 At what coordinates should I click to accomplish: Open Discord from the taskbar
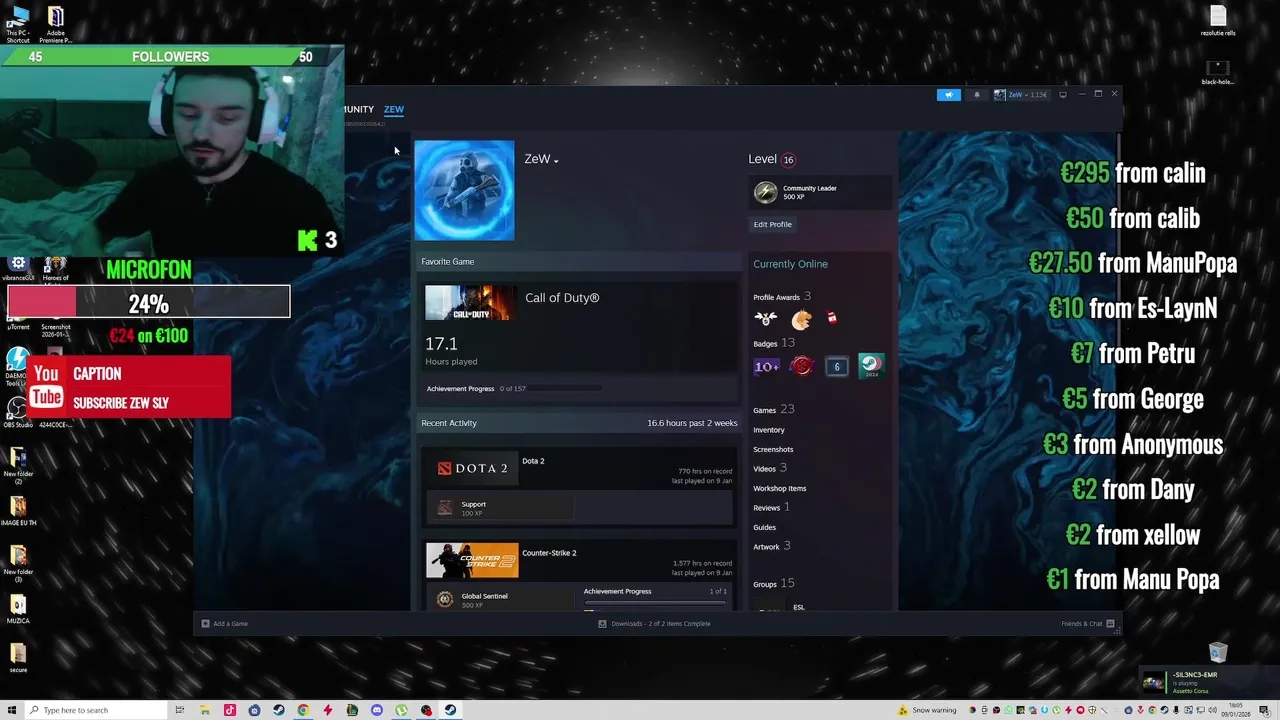(x=377, y=710)
